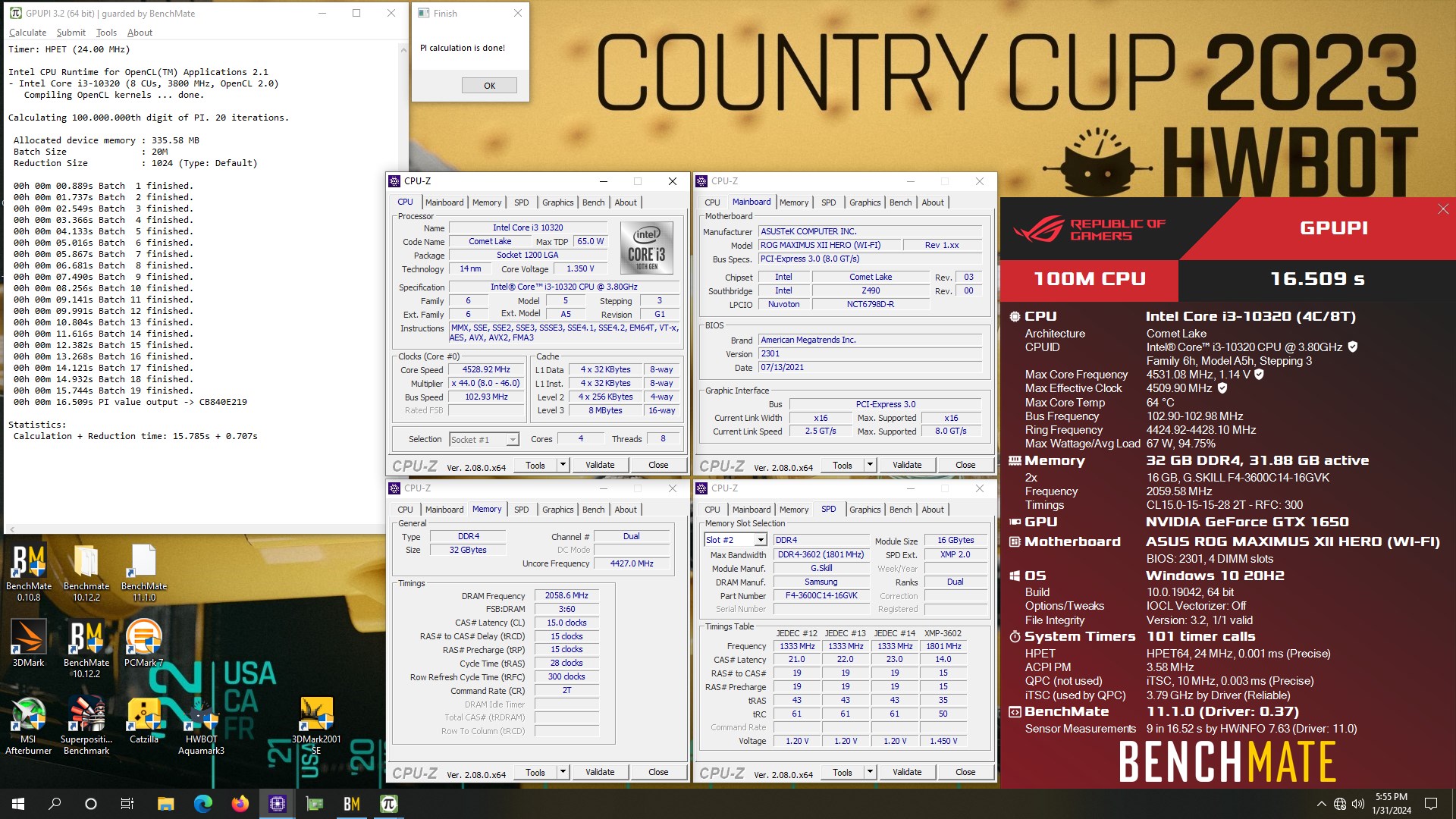Open MSI Afterburner desktop shortcut
1456x819 pixels.
[29, 726]
